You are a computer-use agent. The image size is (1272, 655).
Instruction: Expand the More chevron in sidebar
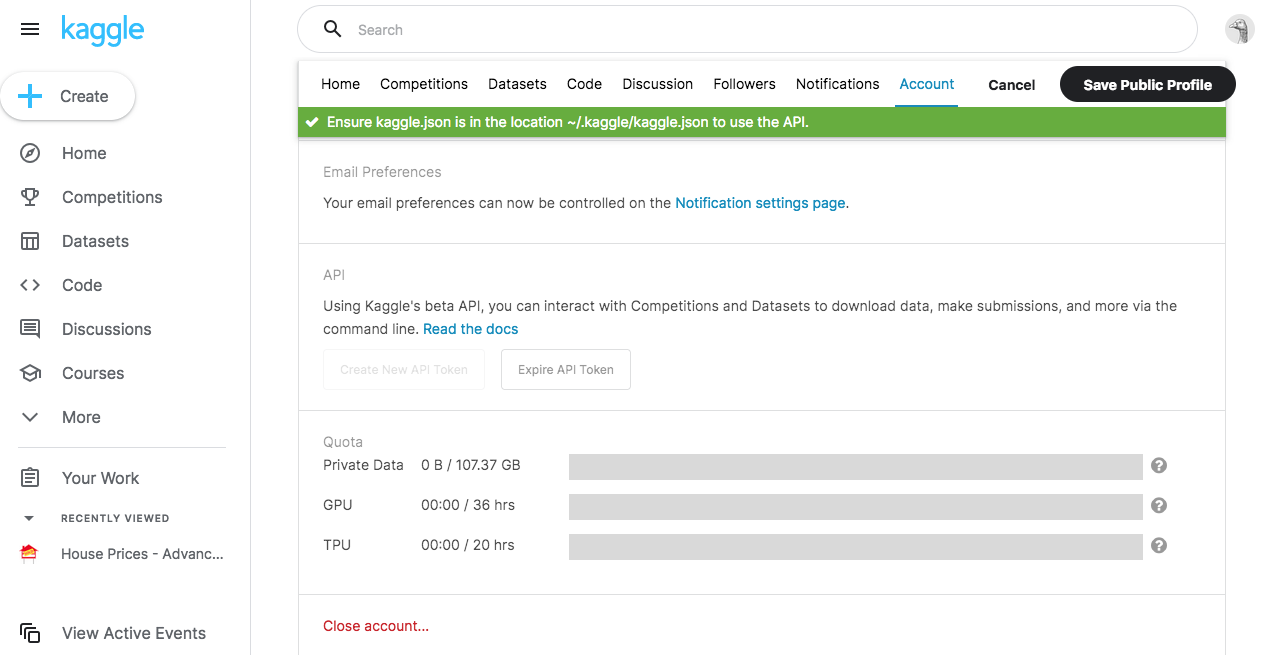pyautogui.click(x=30, y=417)
